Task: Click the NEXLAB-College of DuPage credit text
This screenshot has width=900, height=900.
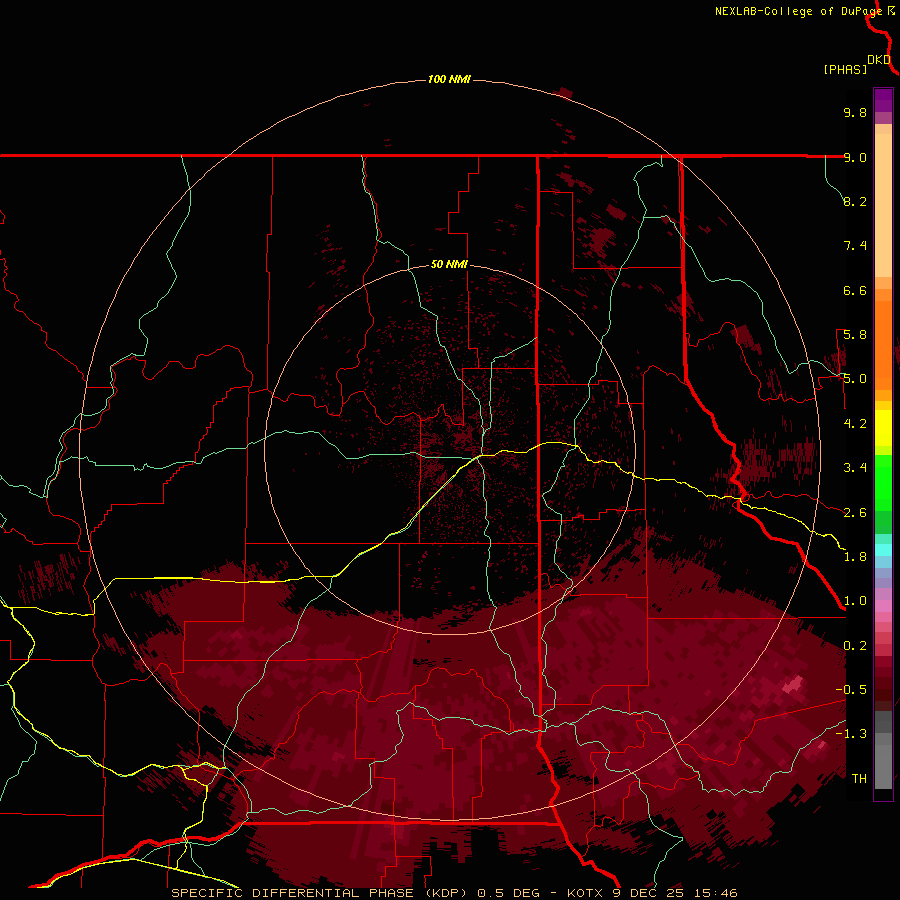Action: [798, 11]
